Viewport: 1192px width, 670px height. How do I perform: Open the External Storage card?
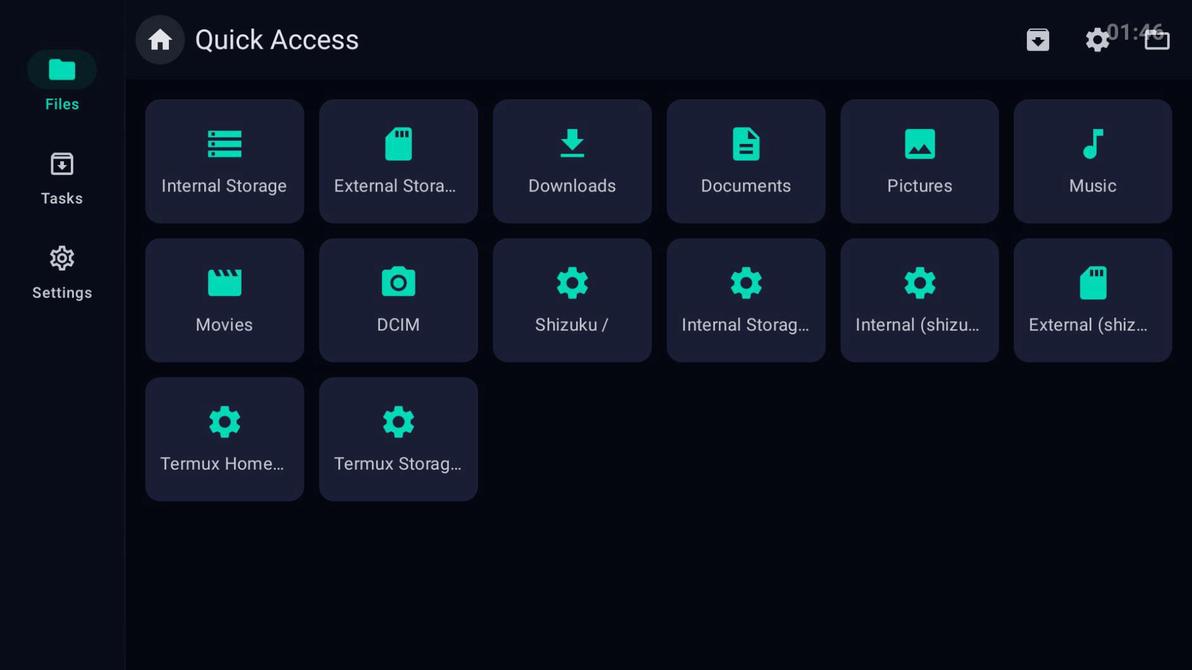pyautogui.click(x=398, y=161)
